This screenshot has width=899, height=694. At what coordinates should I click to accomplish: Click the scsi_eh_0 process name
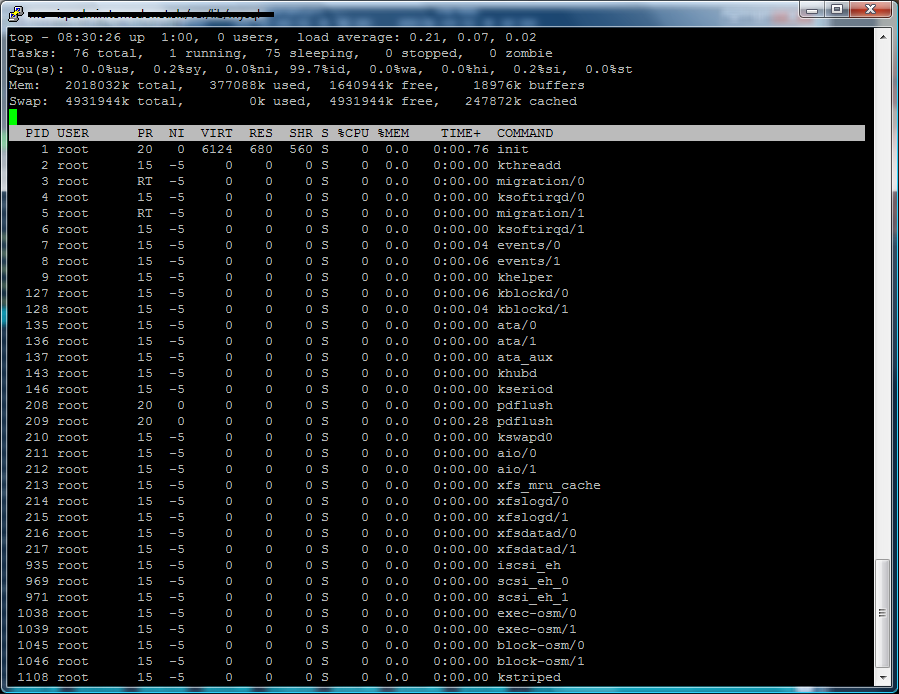(533, 582)
